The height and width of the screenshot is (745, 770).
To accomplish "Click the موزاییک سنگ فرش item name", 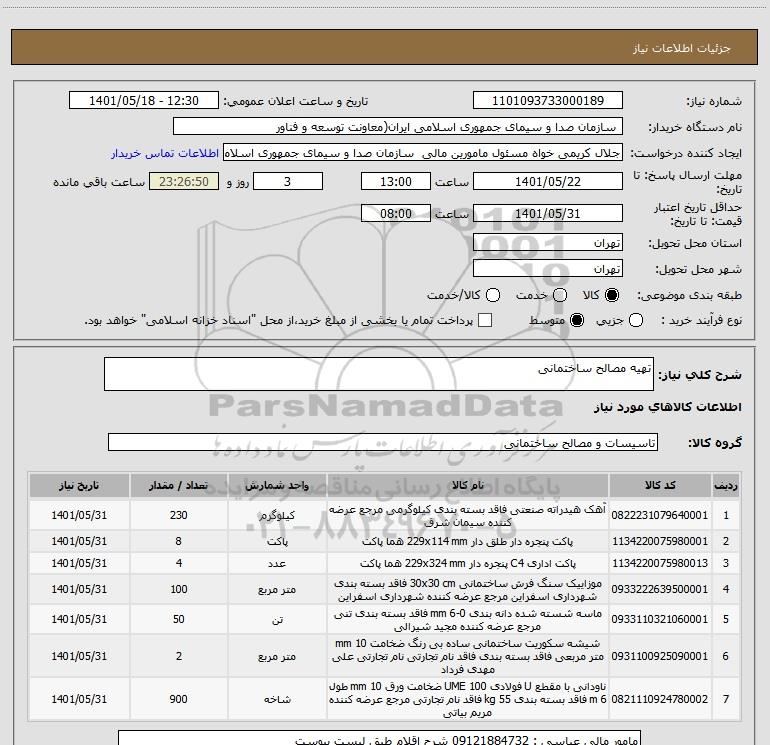I will click(468, 590).
